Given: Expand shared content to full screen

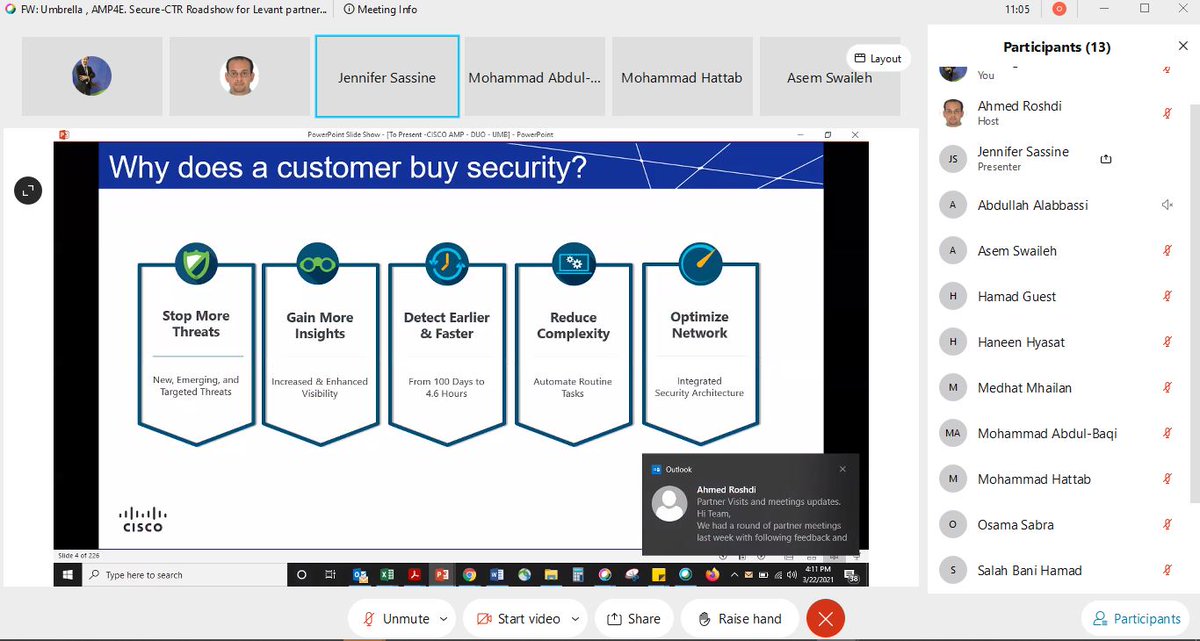Looking at the screenshot, I should pyautogui.click(x=27, y=190).
